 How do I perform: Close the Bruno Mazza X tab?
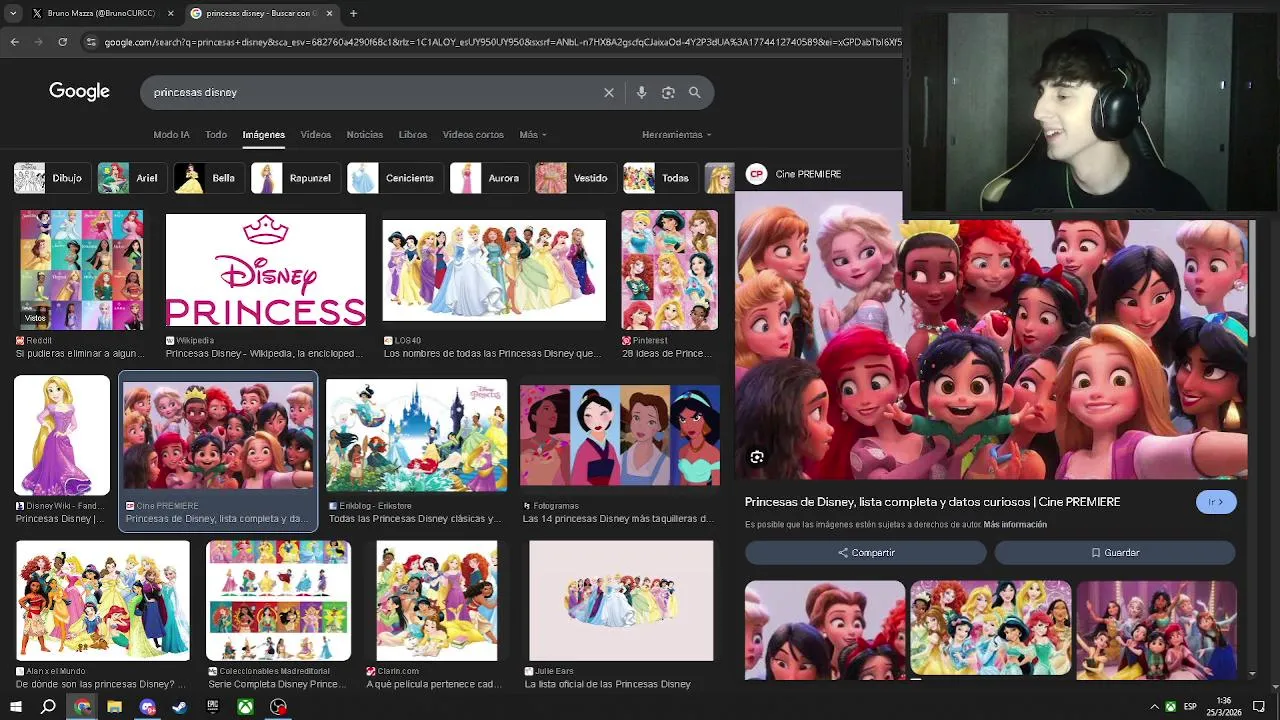tap(170, 13)
